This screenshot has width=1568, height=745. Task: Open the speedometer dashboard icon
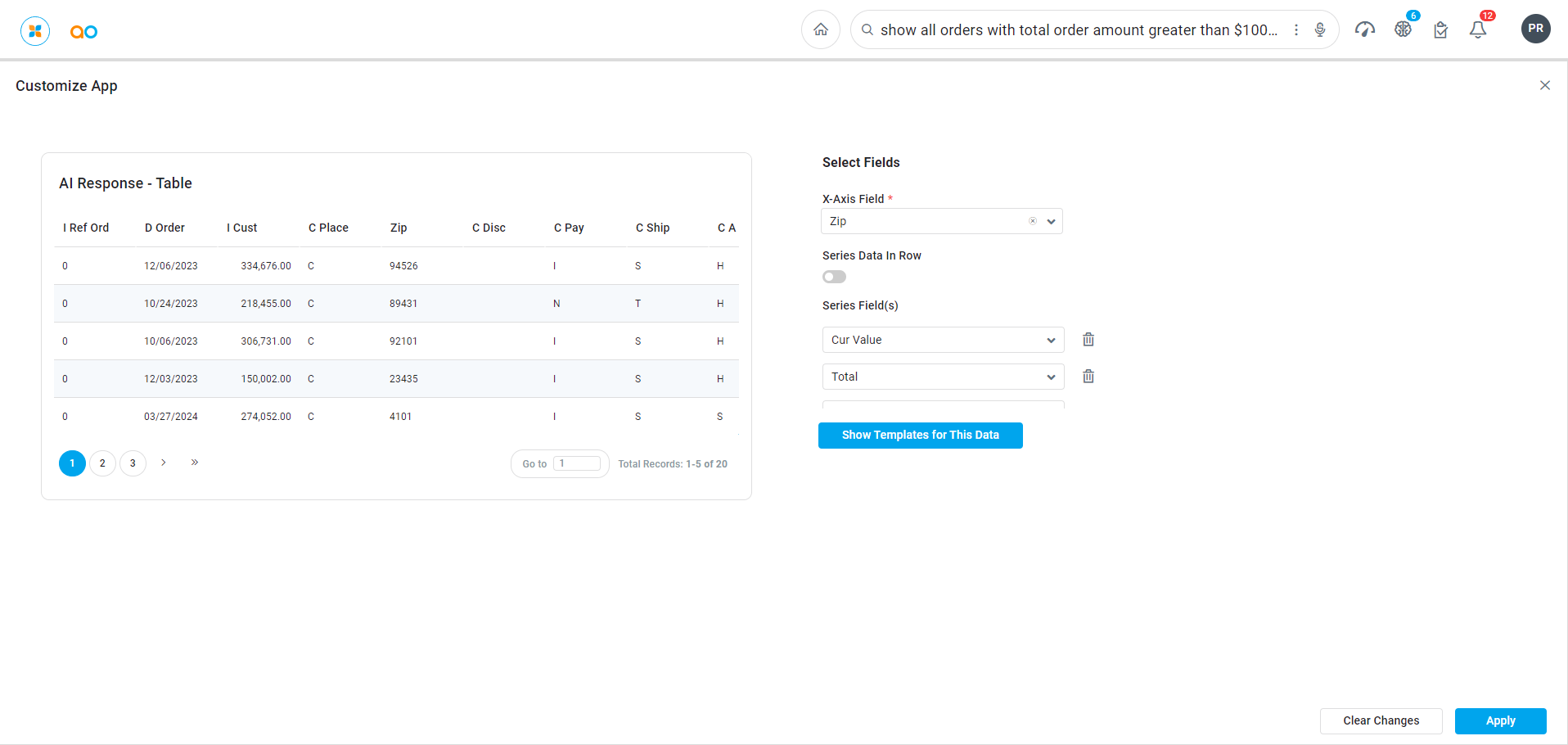[1364, 30]
